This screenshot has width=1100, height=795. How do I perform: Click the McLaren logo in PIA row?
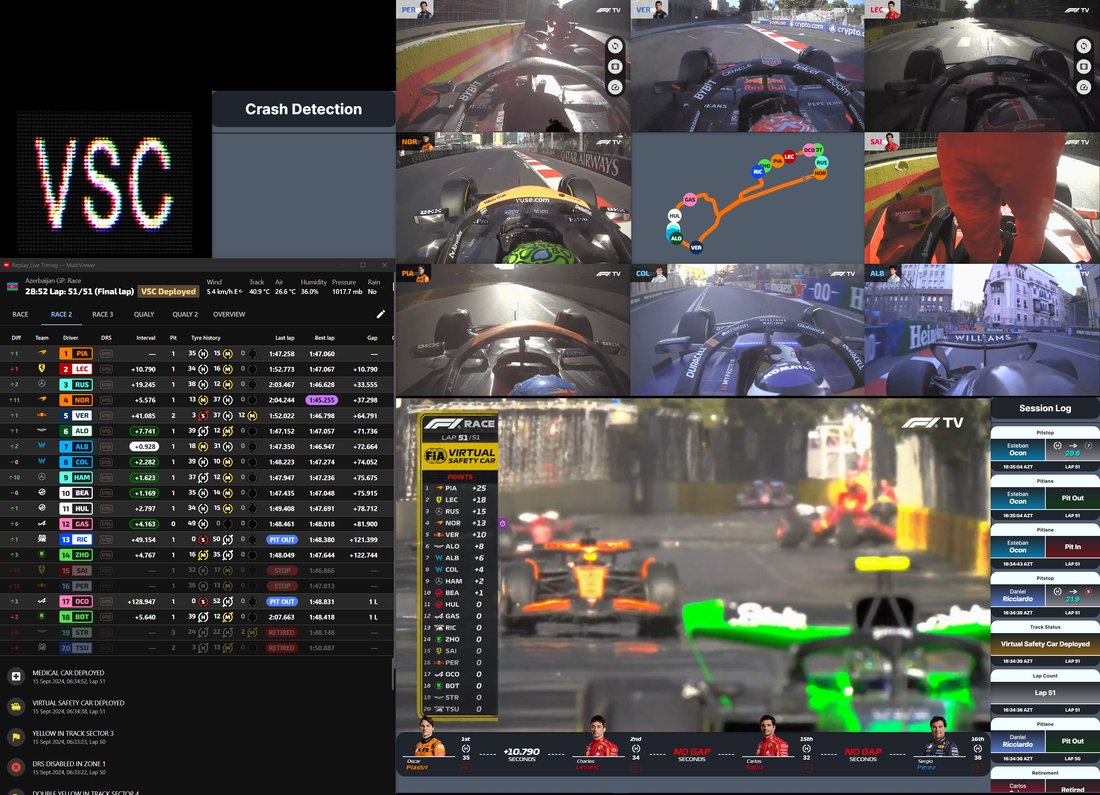[42, 353]
